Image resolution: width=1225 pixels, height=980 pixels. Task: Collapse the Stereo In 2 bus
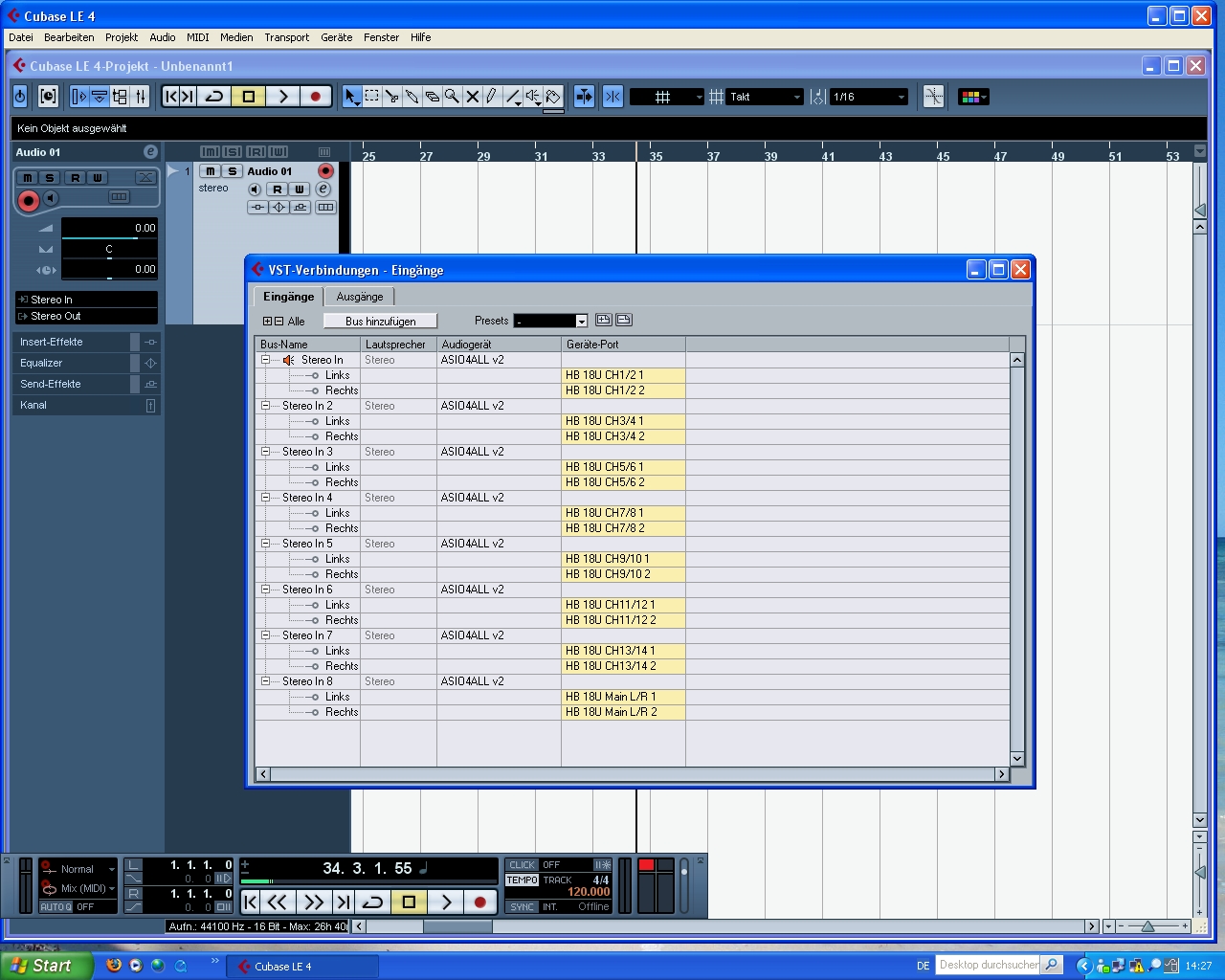(266, 406)
